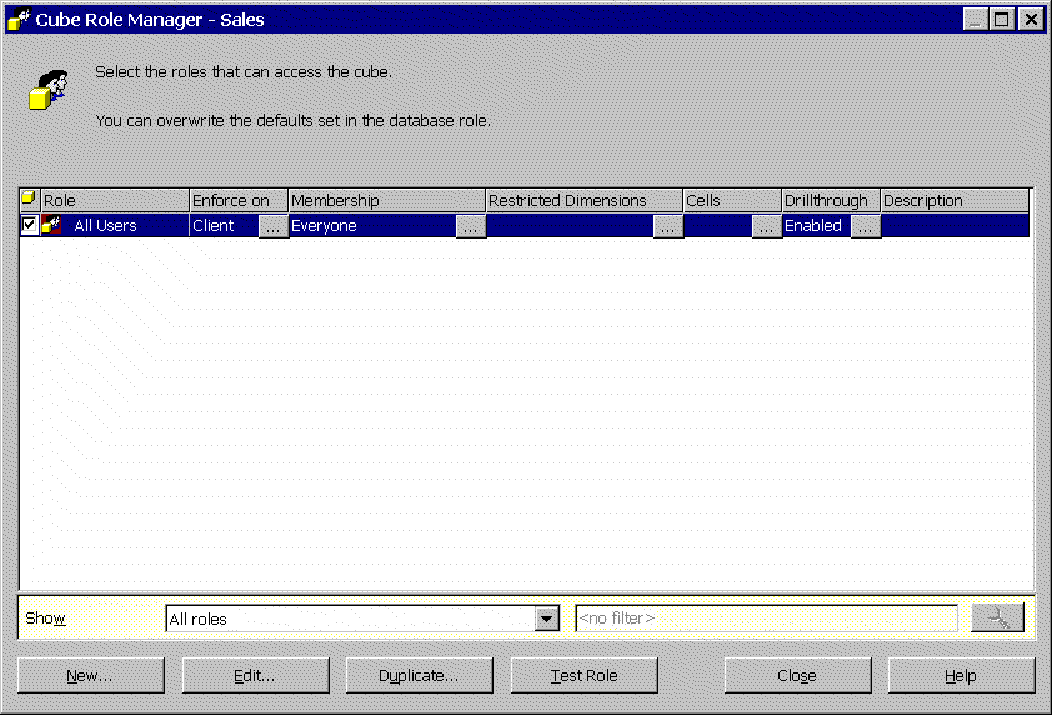The height and width of the screenshot is (716, 1053).
Task: Open the Cells ellipsis button
Action: pos(766,226)
